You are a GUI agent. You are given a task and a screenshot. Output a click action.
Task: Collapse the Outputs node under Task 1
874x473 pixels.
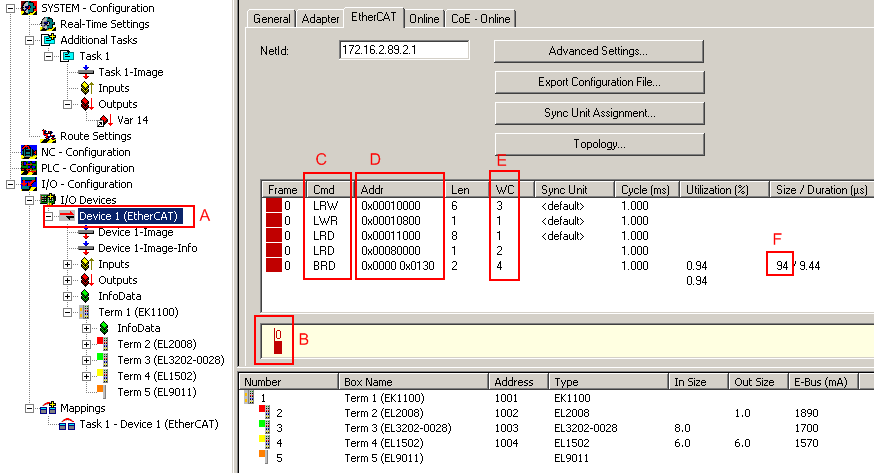coord(67,104)
